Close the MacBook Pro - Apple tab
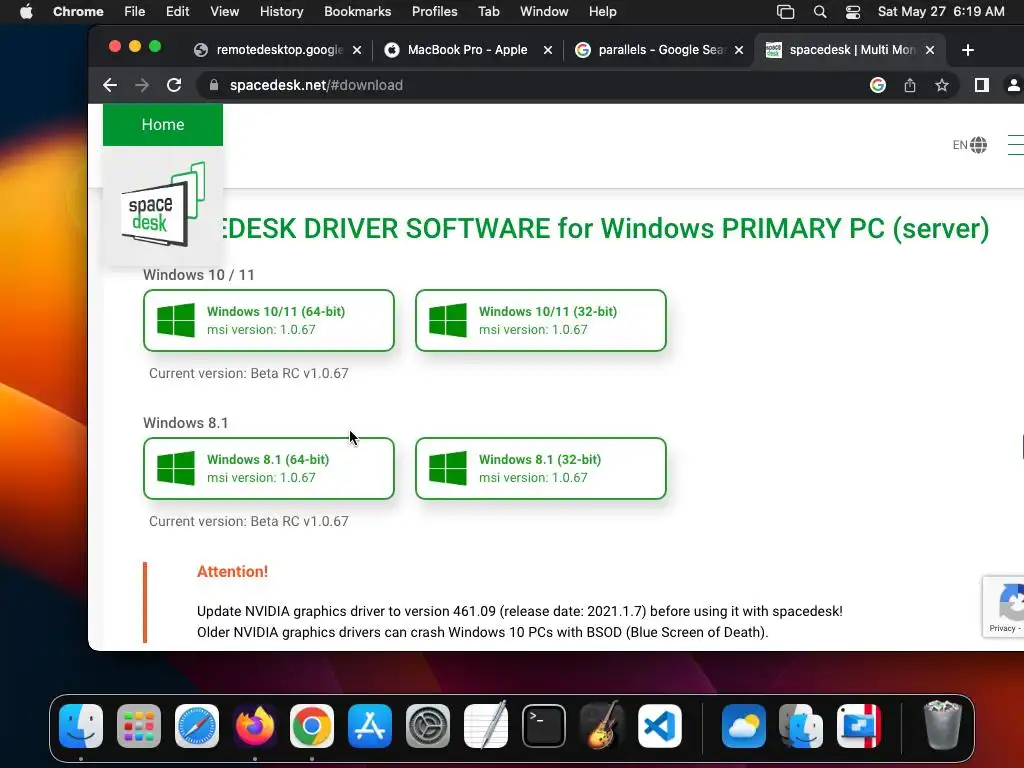The image size is (1024, 768). coord(548,50)
